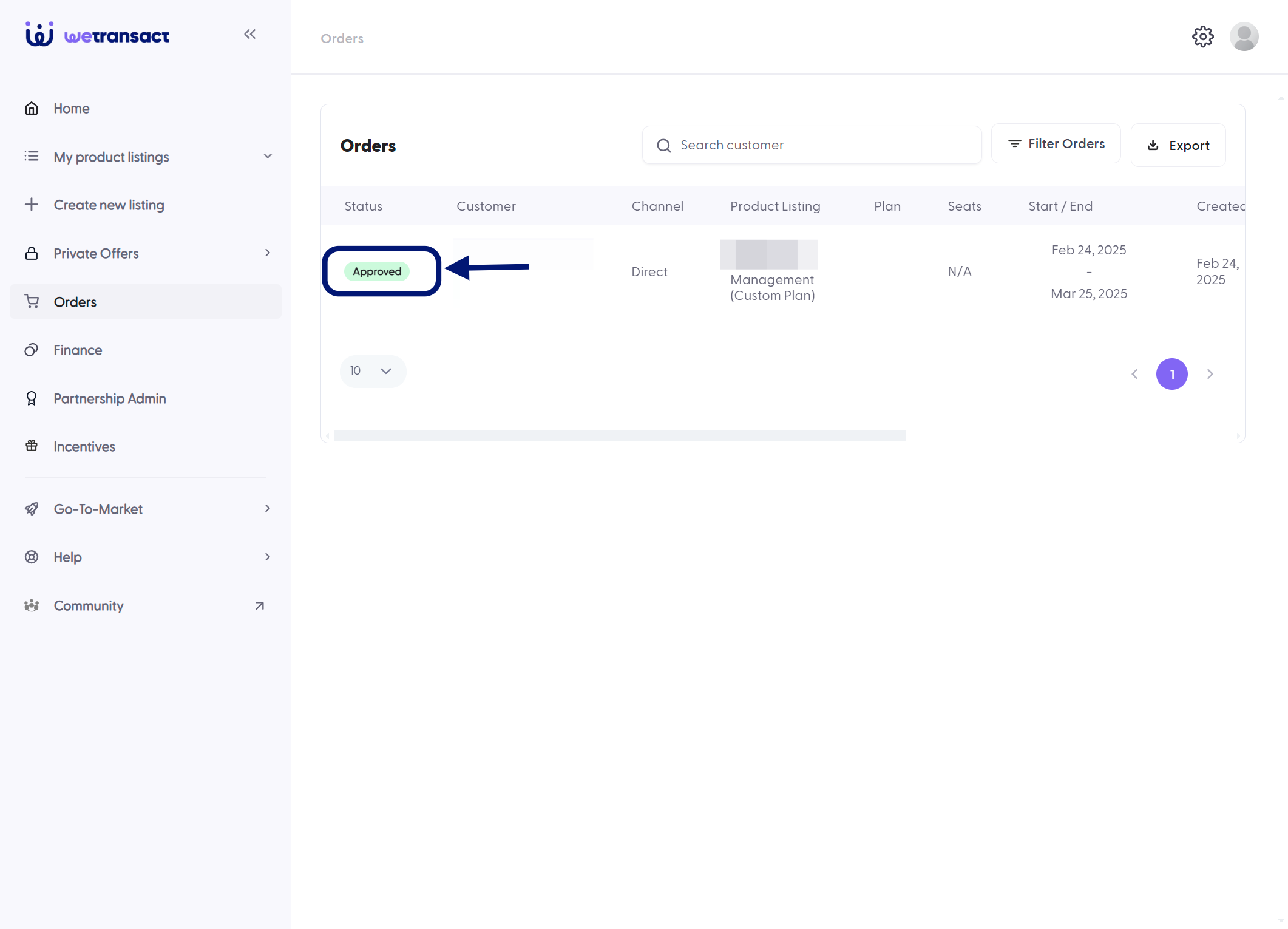Click the Export download icon

[x=1153, y=145]
